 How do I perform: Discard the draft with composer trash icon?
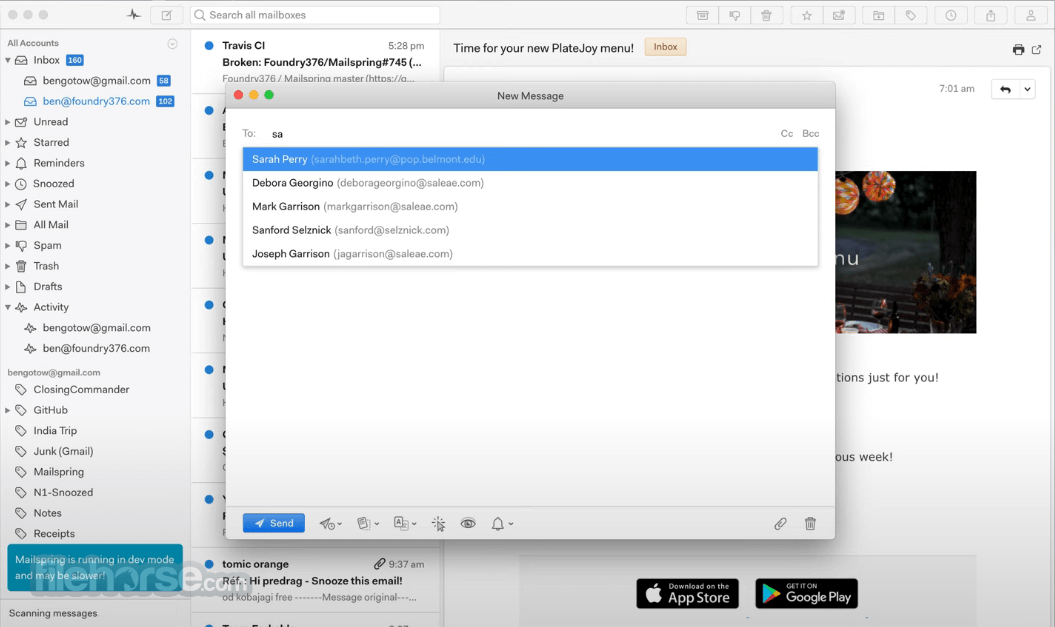click(x=810, y=523)
